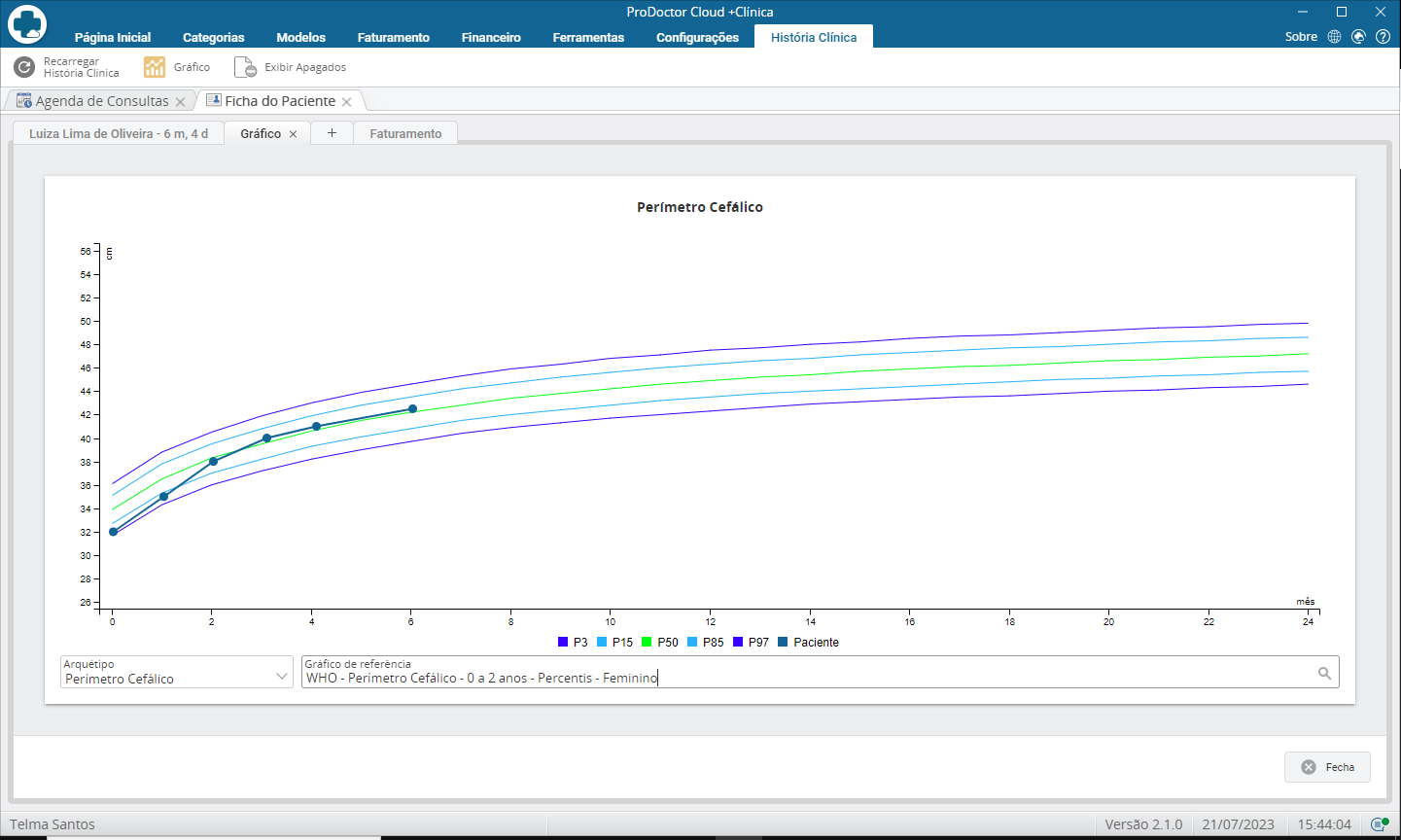The width and height of the screenshot is (1401, 840).
Task: Close the Ficha do Paciente tab
Action: (x=346, y=102)
